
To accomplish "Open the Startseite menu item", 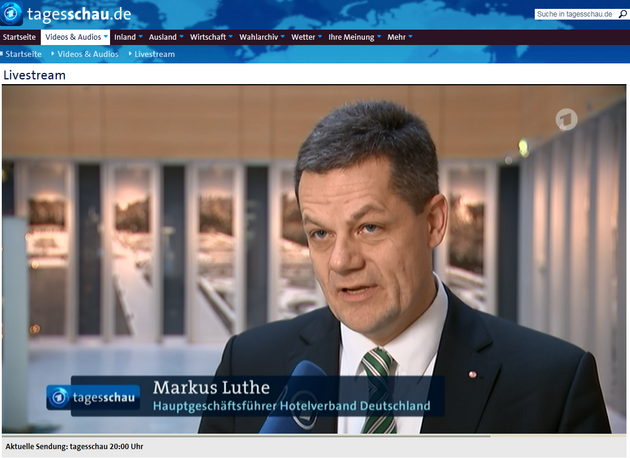I will 19,37.
